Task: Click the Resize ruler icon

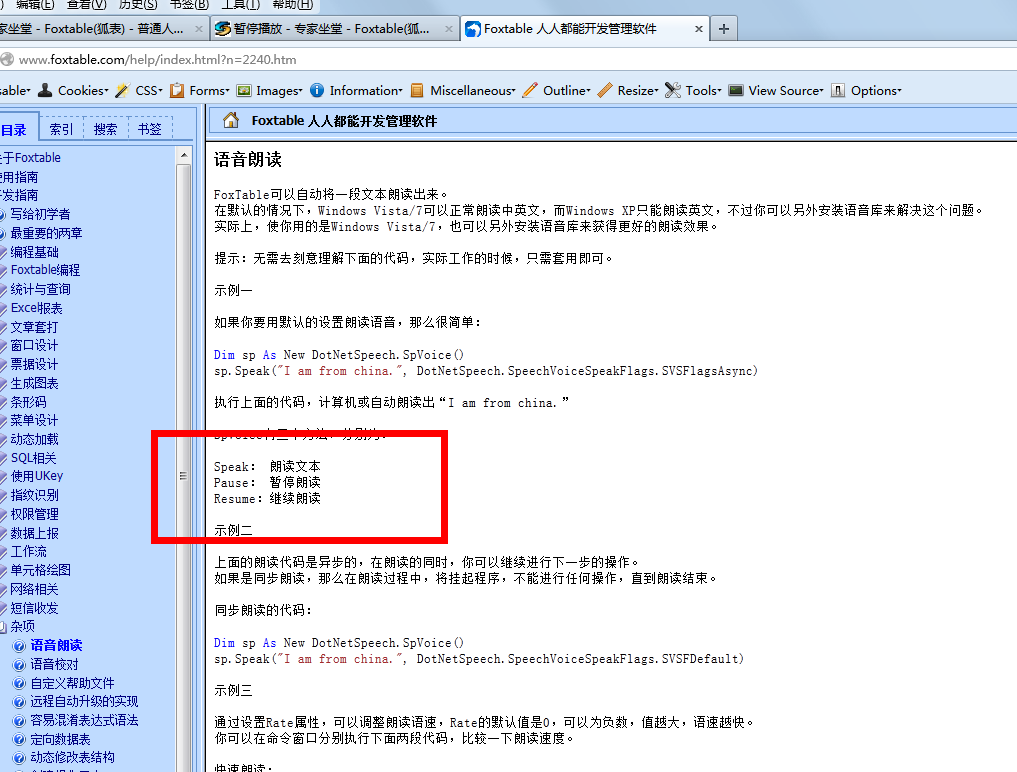Action: [x=604, y=90]
